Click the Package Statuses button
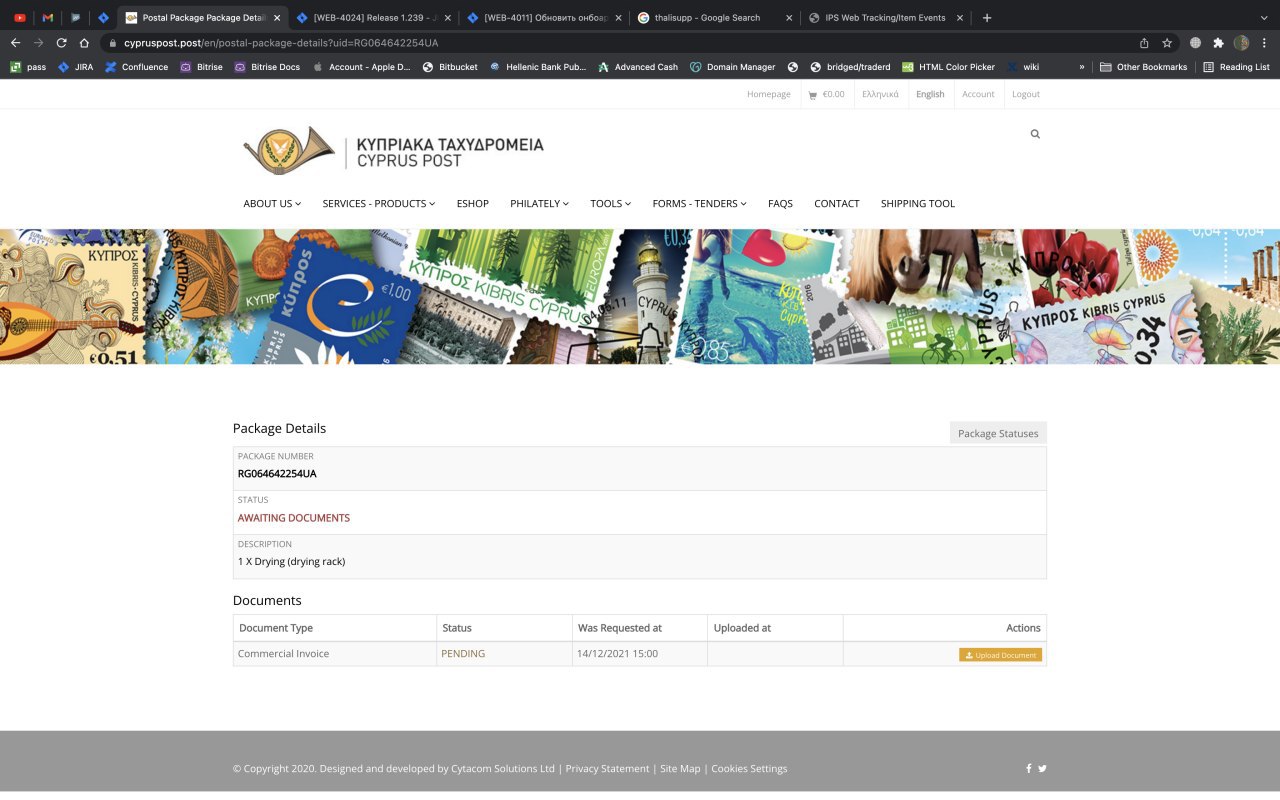 [x=997, y=433]
